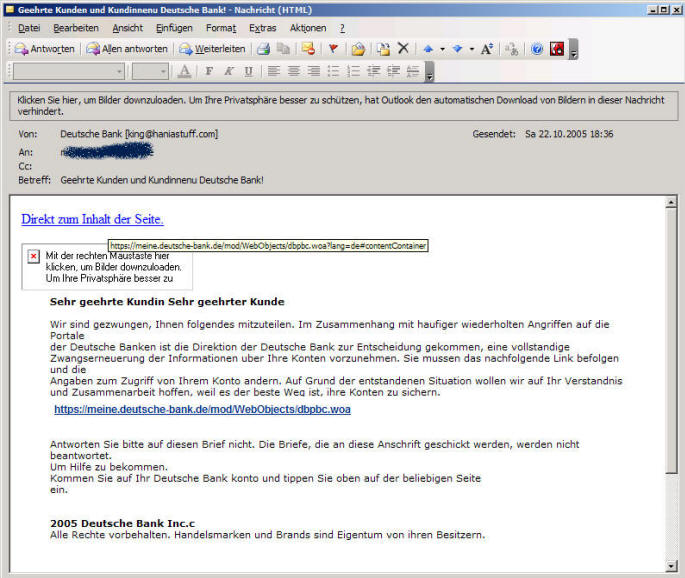685x578 pixels.
Task: Click scrollbar down arrow of message body
Action: [671, 566]
